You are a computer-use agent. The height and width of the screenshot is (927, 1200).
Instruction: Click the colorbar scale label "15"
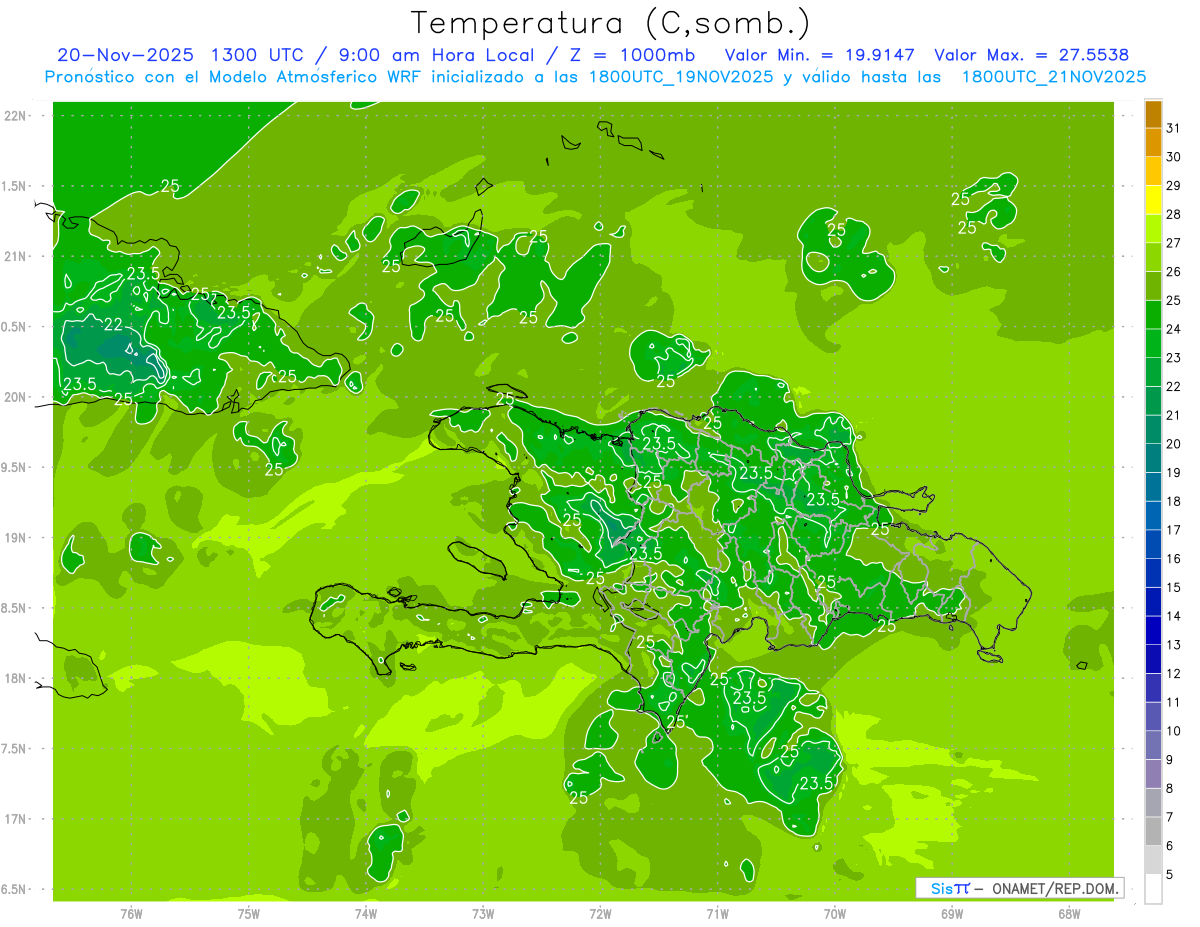[x=1173, y=588]
